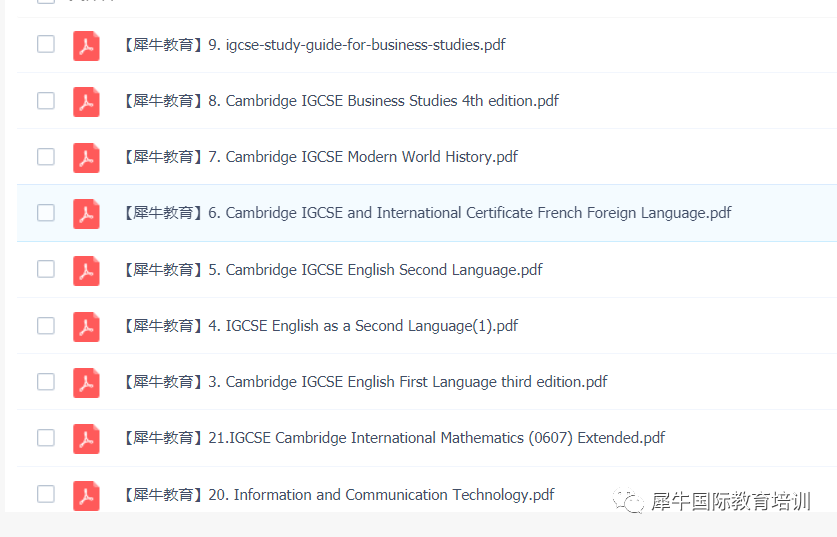837x537 pixels.
Task: Open 21.IGCSE Cambridge International Mathematics (0607) Extended.pdf
Action: point(394,438)
